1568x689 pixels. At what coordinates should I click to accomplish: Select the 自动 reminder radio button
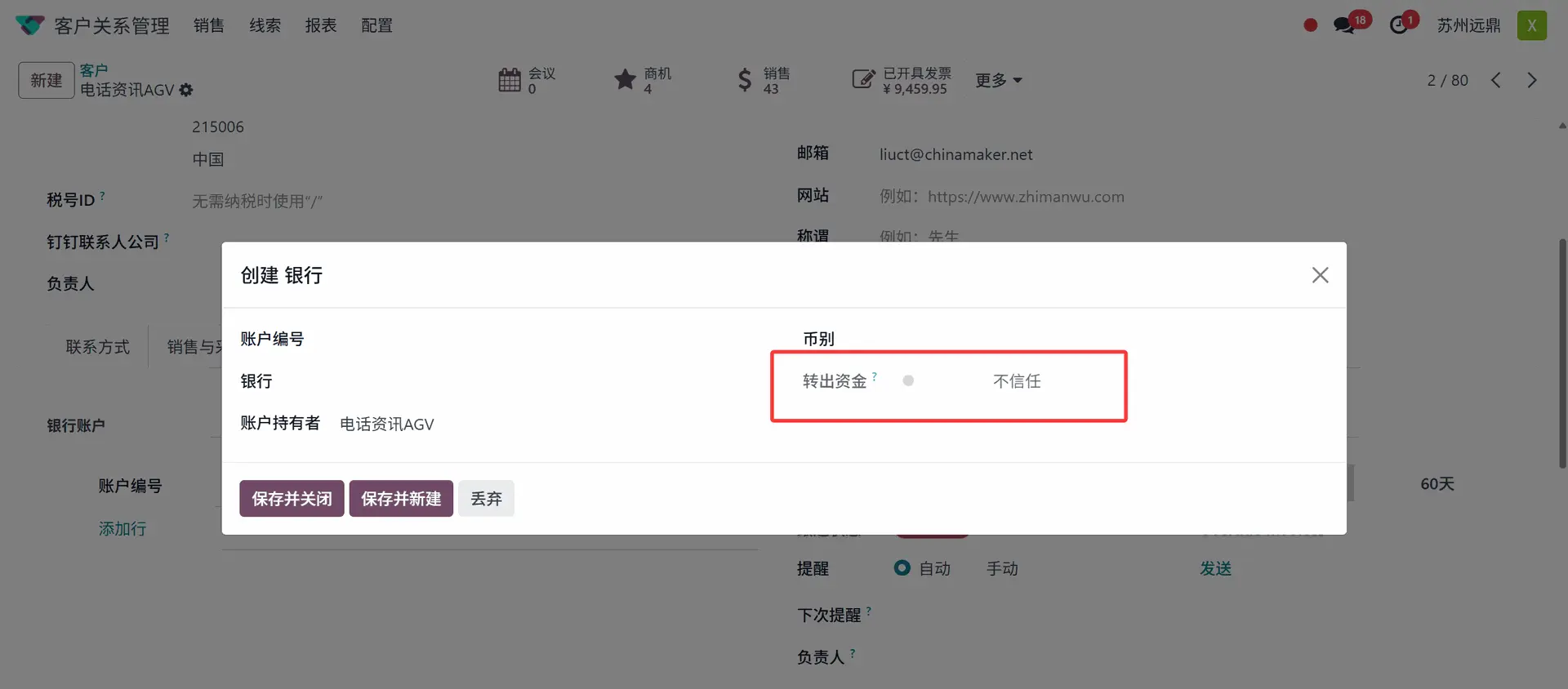pyautogui.click(x=902, y=568)
